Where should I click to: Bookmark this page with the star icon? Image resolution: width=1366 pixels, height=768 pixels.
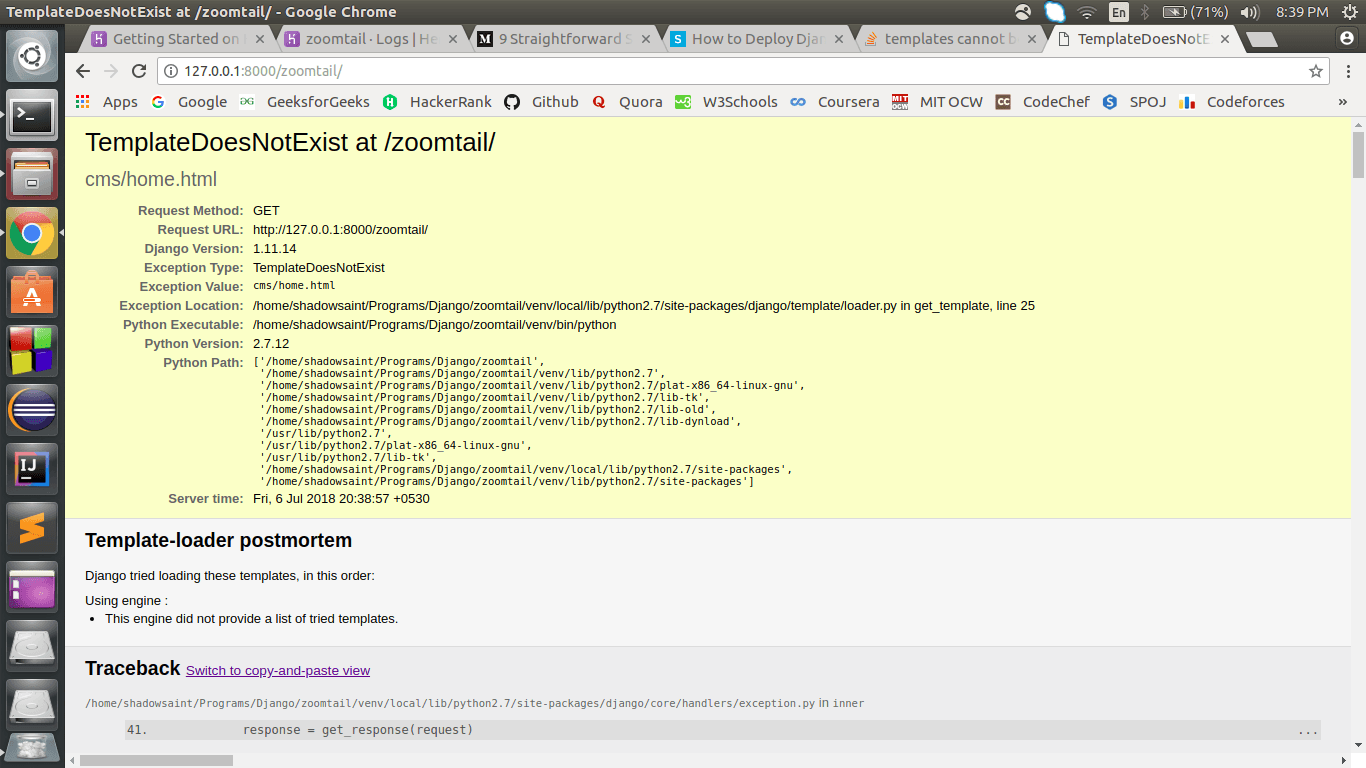(1316, 71)
